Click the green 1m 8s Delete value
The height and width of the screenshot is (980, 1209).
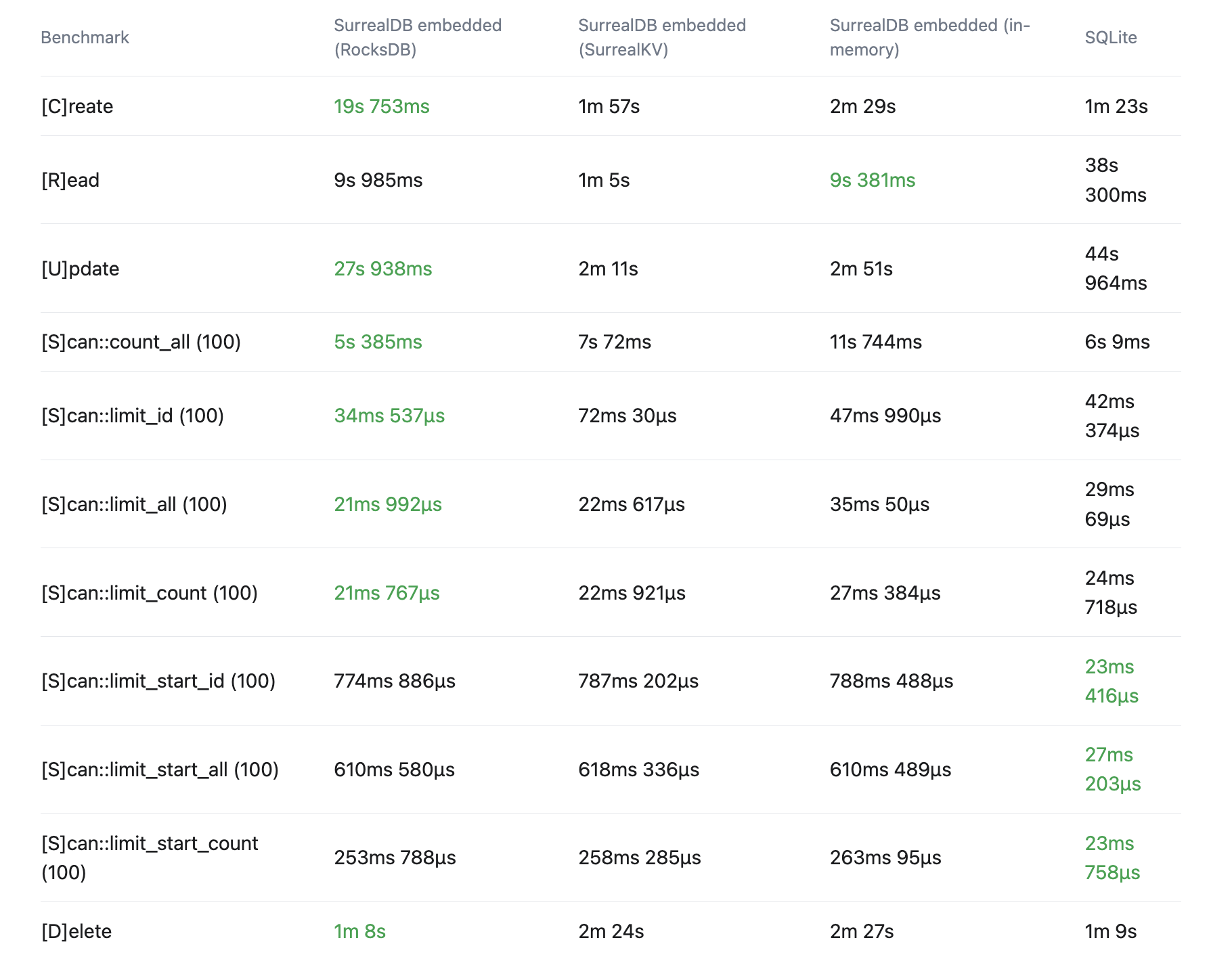click(x=360, y=931)
